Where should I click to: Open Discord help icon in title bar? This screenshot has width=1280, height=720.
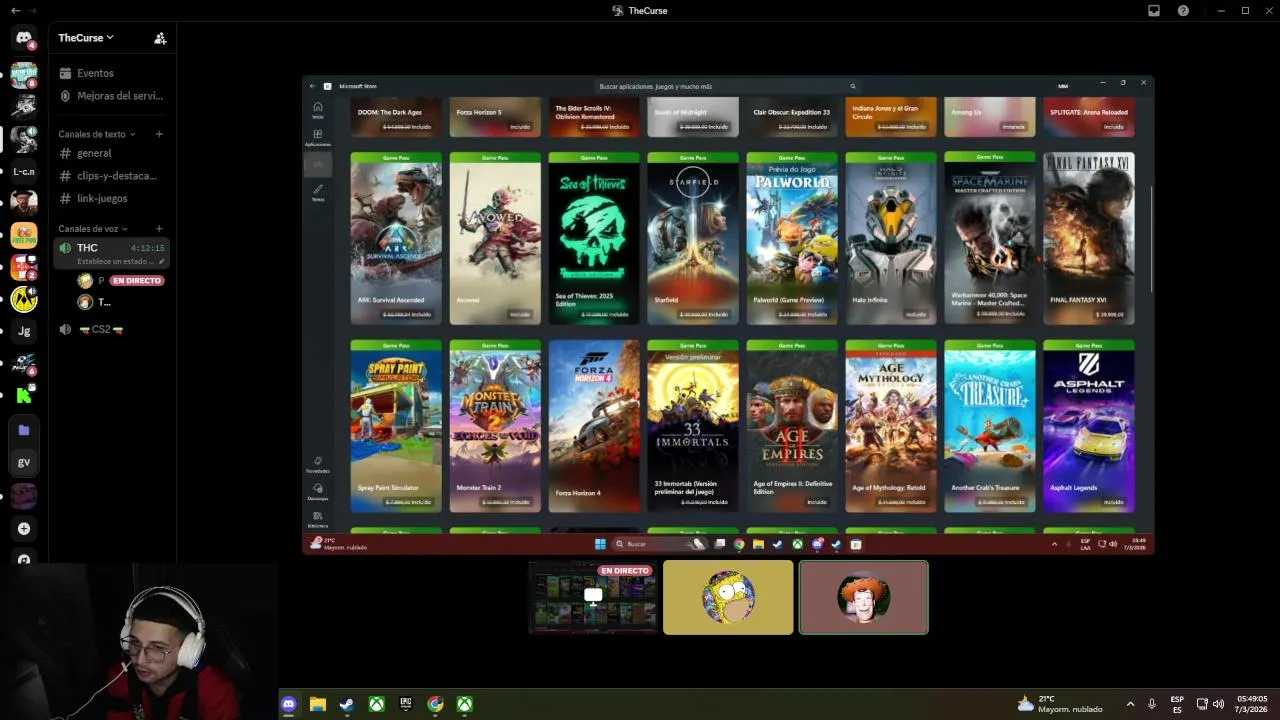(1183, 10)
